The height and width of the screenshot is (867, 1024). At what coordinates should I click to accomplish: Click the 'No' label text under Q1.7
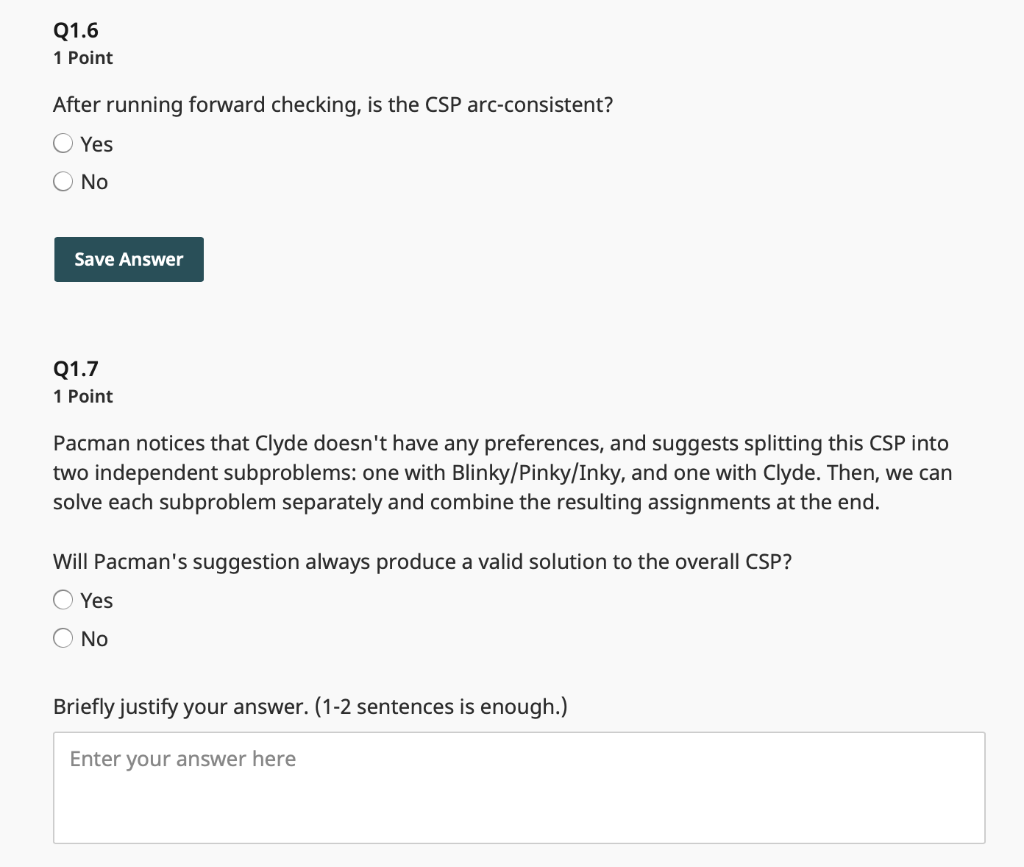(94, 638)
